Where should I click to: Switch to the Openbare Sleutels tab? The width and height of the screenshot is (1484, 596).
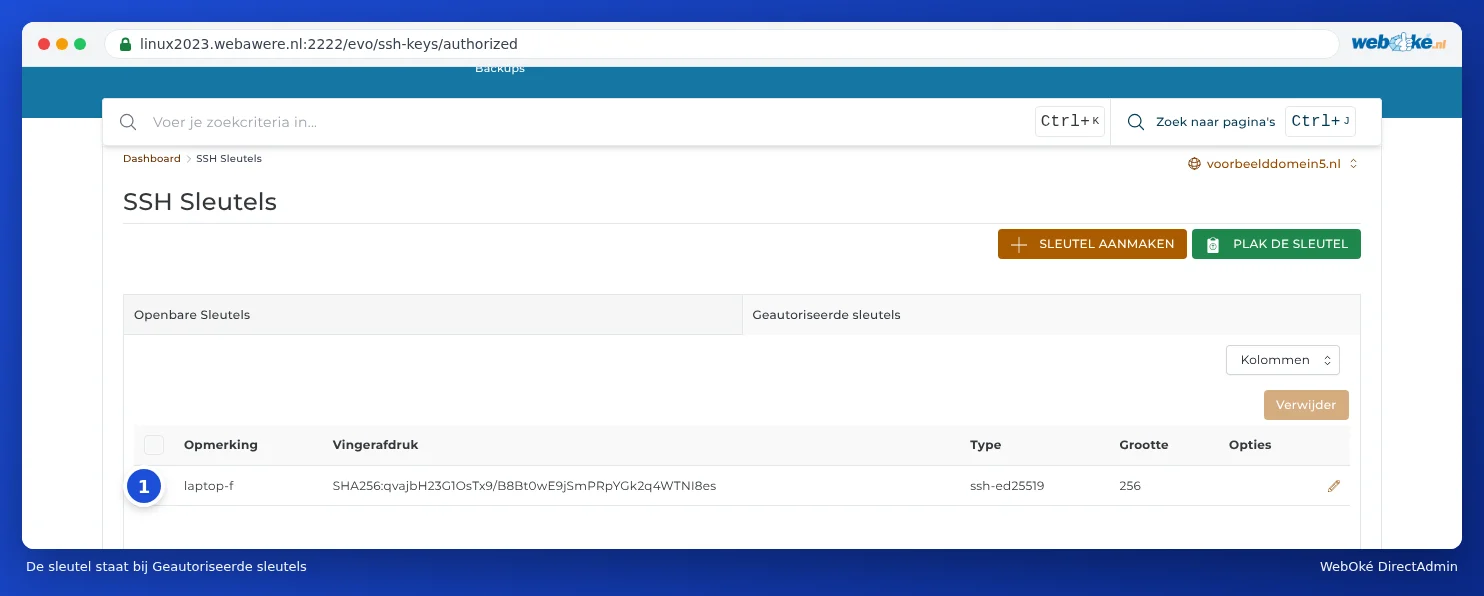432,315
